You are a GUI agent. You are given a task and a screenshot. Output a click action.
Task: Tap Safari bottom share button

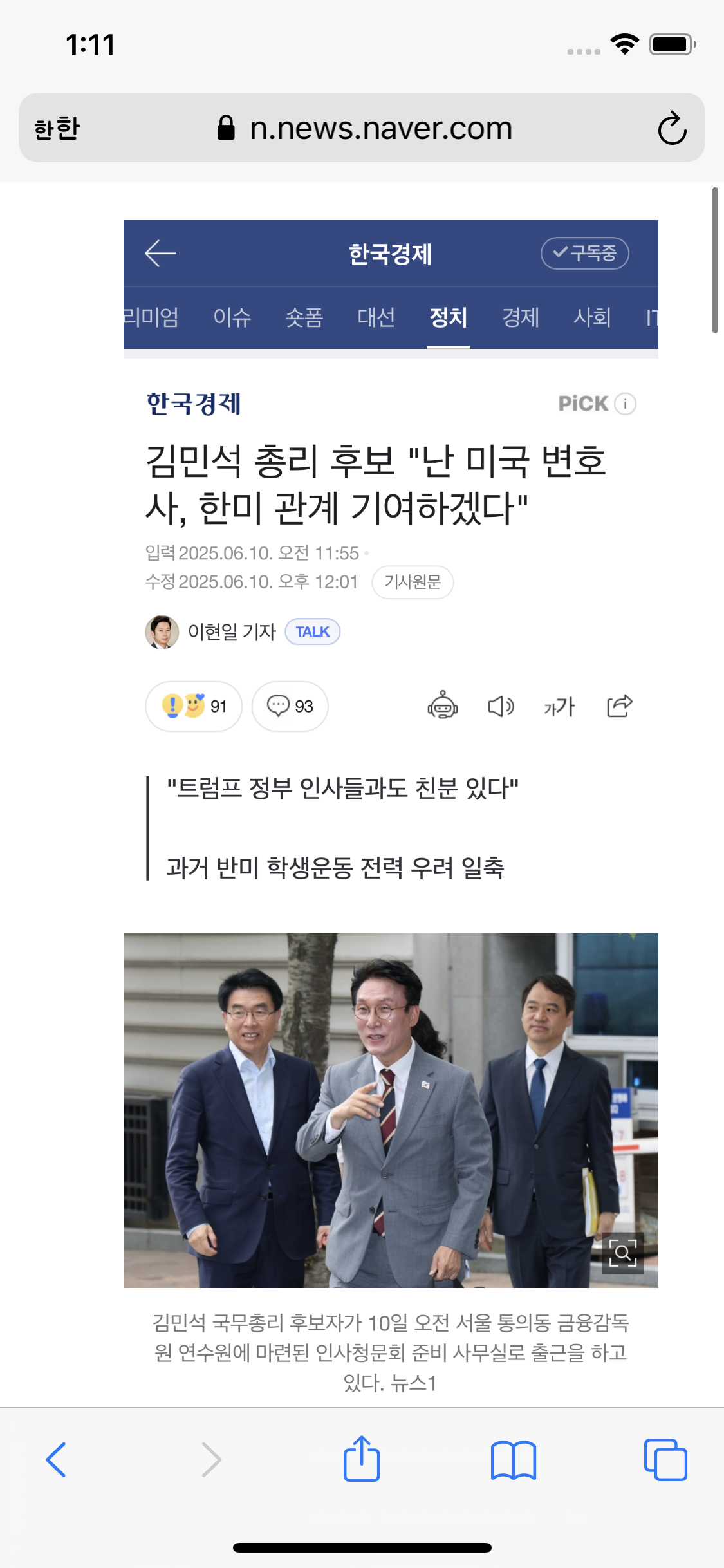point(362,1459)
